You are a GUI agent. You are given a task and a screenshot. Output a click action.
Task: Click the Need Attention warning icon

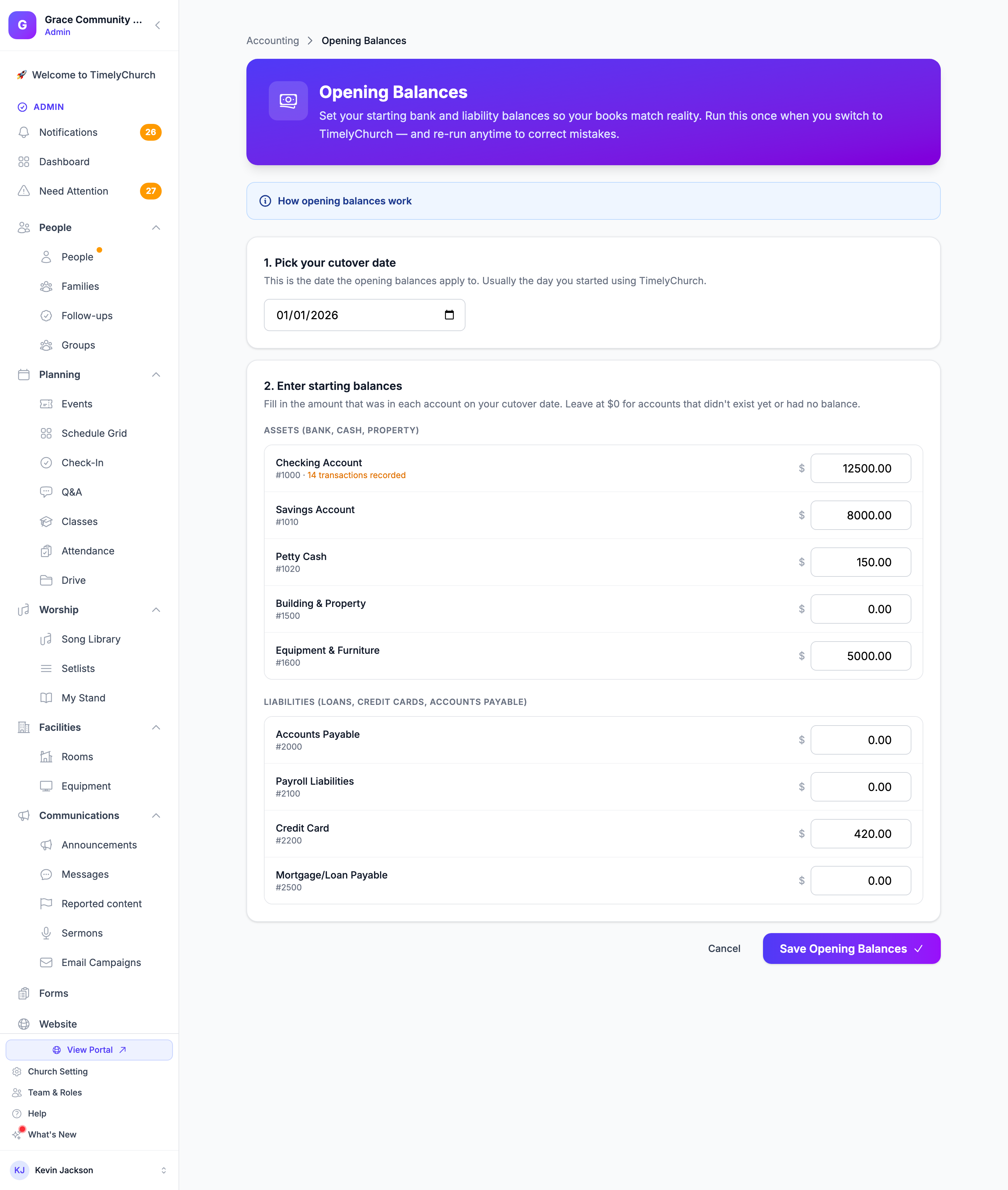(x=23, y=191)
